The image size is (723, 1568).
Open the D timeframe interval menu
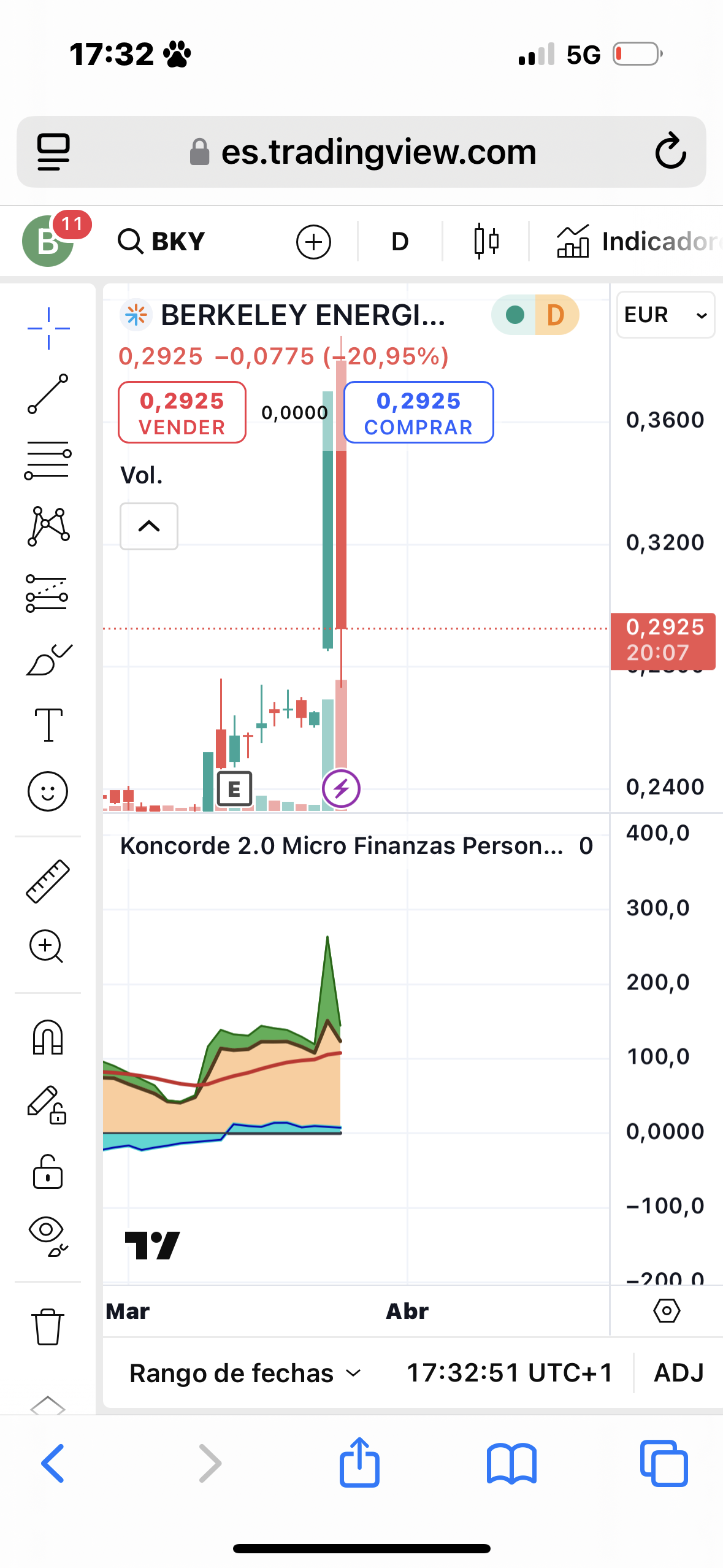[400, 241]
